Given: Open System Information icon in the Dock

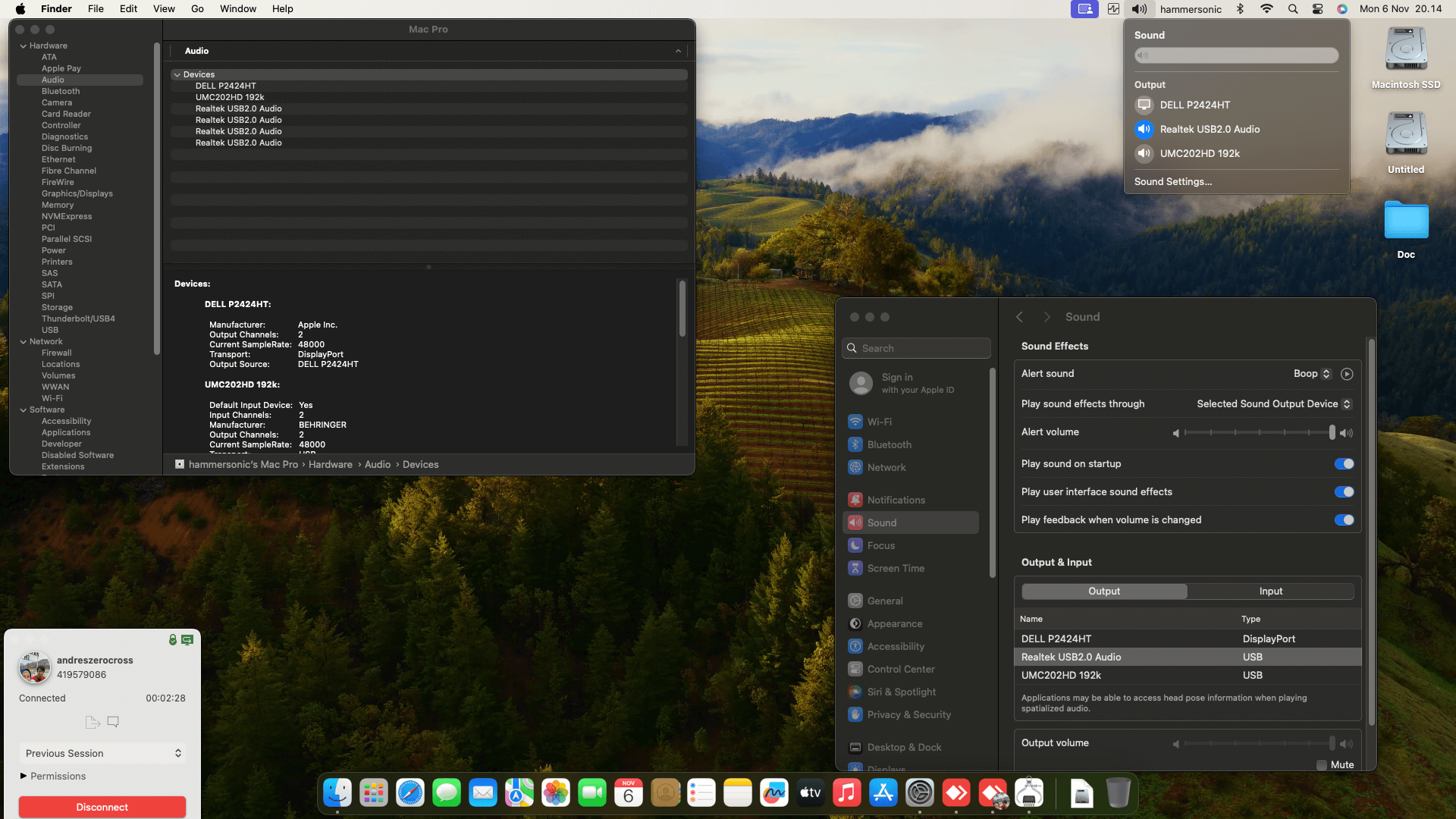Looking at the screenshot, I should click(1029, 793).
